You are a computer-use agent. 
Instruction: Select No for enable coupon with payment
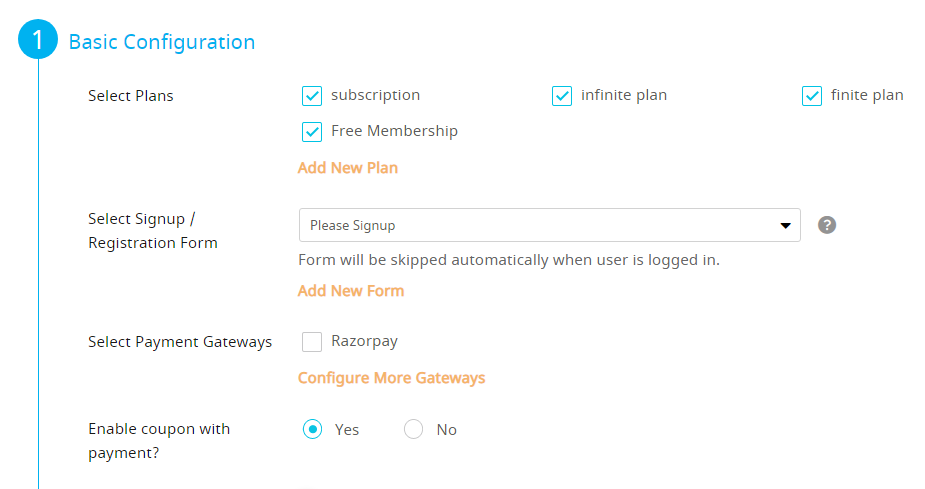point(413,429)
